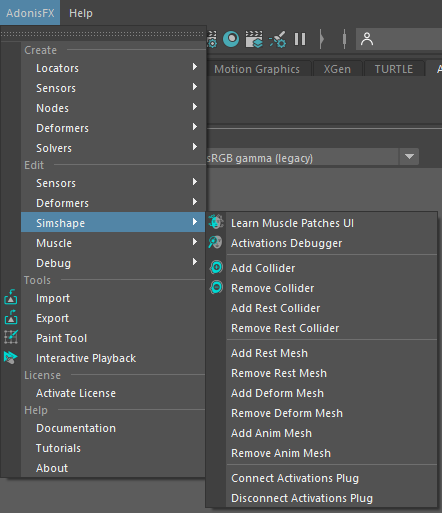Start Interactive Playback from menu
The height and width of the screenshot is (513, 442).
tap(113, 358)
